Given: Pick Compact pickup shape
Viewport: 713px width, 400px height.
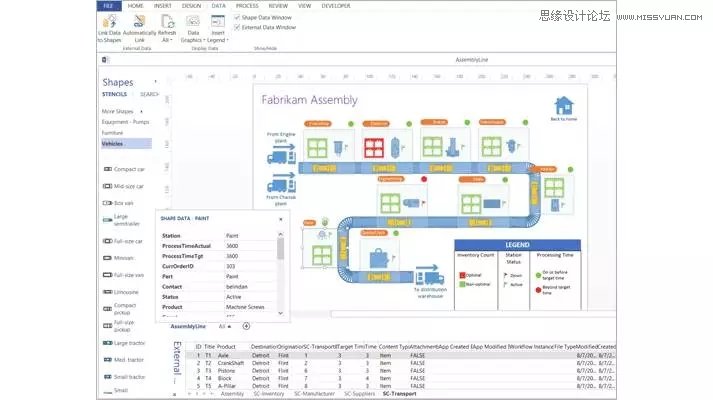Looking at the screenshot, I should (120, 309).
